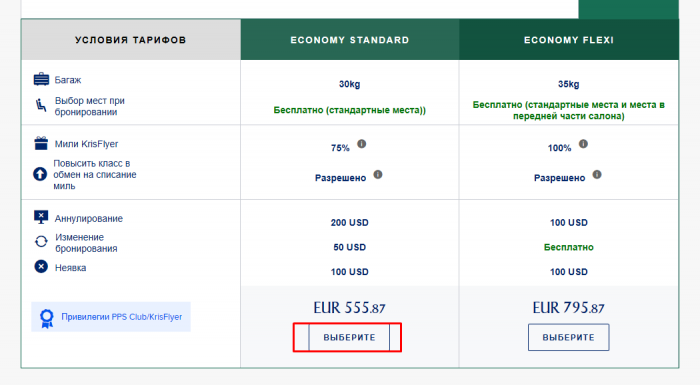Click the upgrade arrow circle icon
The height and width of the screenshot is (385, 700).
[x=40, y=174]
